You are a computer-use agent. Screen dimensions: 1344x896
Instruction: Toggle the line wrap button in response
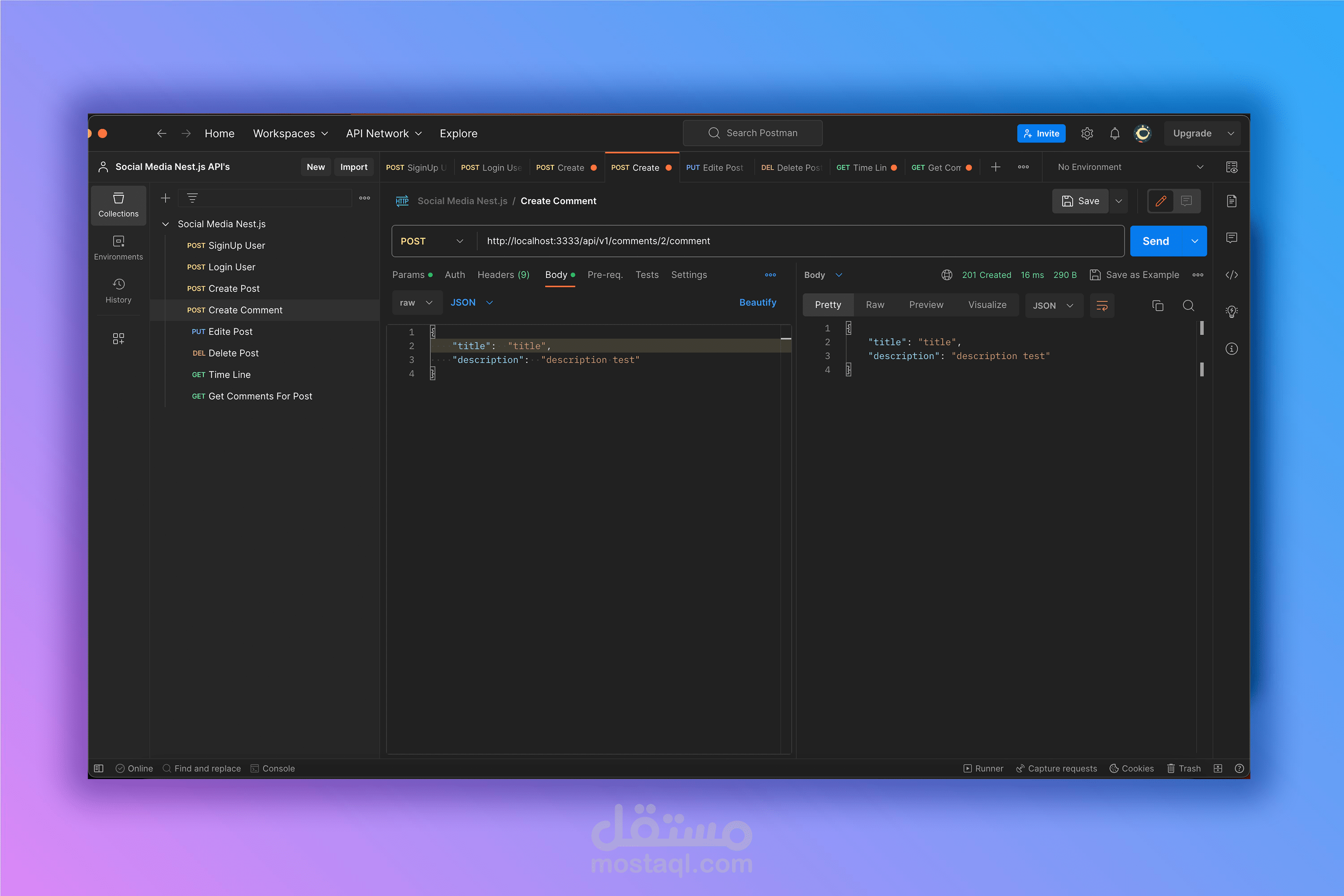[x=1102, y=306]
